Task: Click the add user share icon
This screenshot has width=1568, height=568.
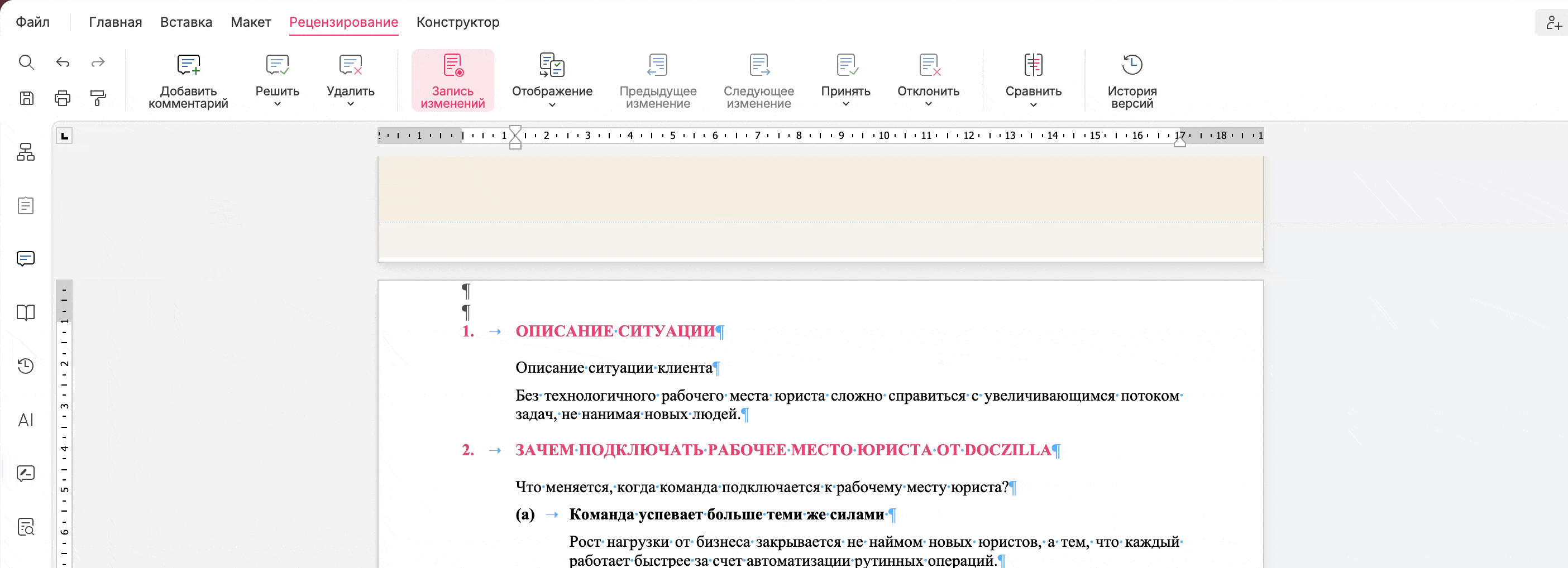Action: (x=1553, y=23)
